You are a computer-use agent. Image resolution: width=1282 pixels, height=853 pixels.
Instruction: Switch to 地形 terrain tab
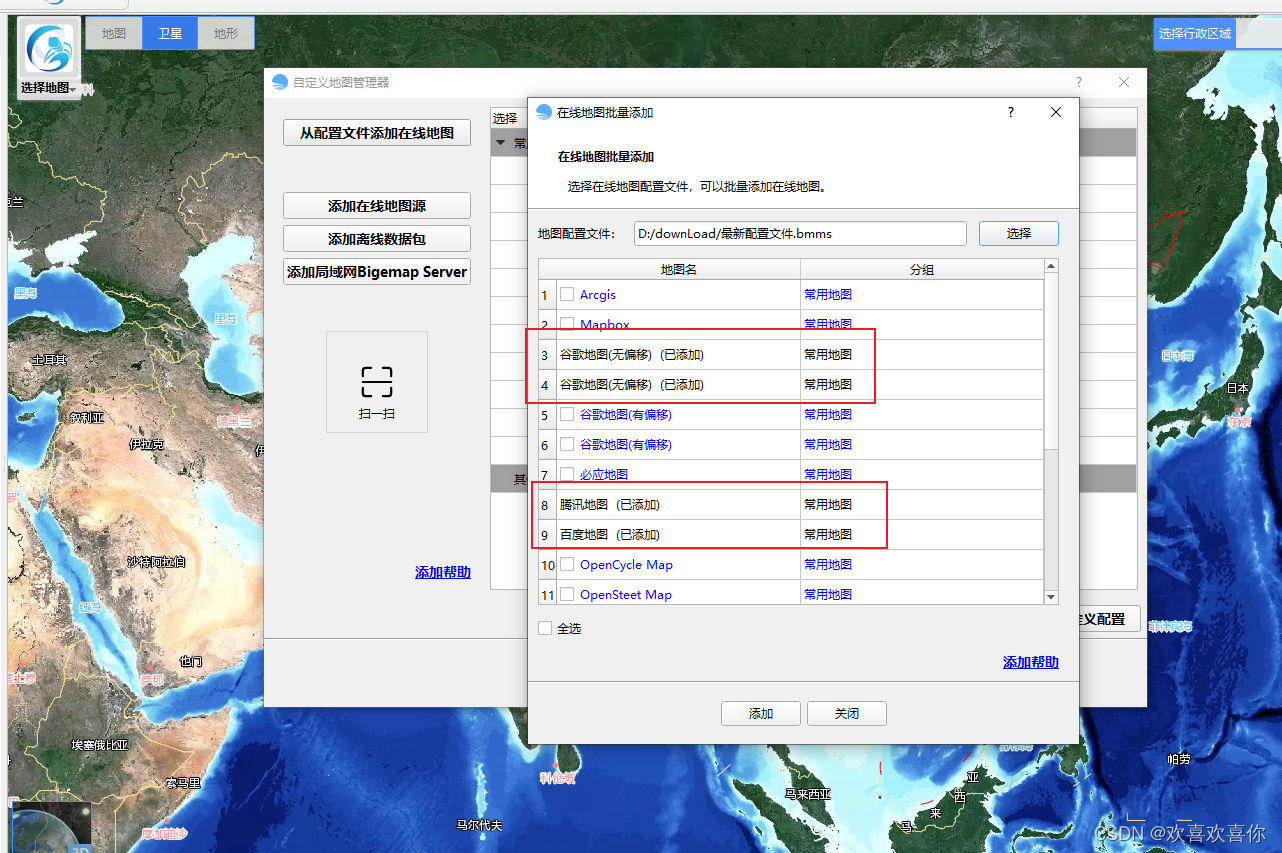click(225, 33)
